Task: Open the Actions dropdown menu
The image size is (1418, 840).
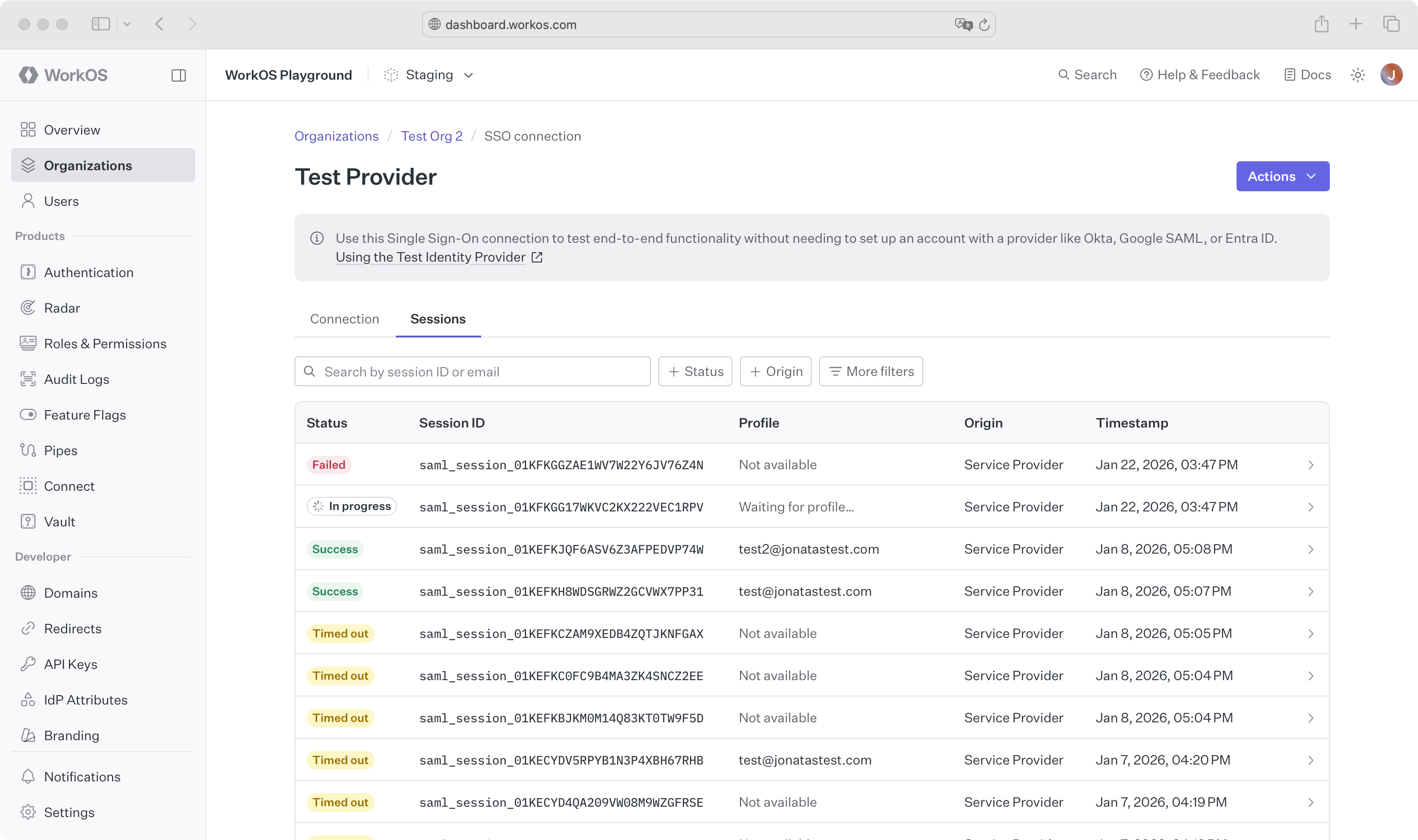Action: point(1282,176)
